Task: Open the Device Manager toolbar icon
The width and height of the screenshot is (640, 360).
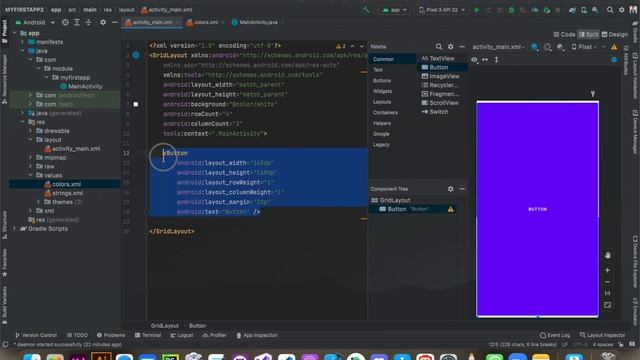Action: coord(584,10)
